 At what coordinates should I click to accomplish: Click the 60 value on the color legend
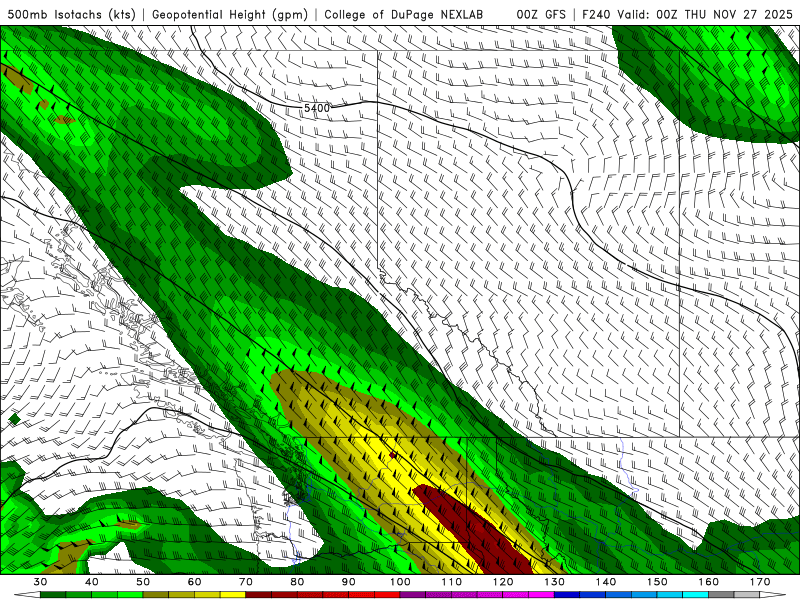(x=194, y=582)
